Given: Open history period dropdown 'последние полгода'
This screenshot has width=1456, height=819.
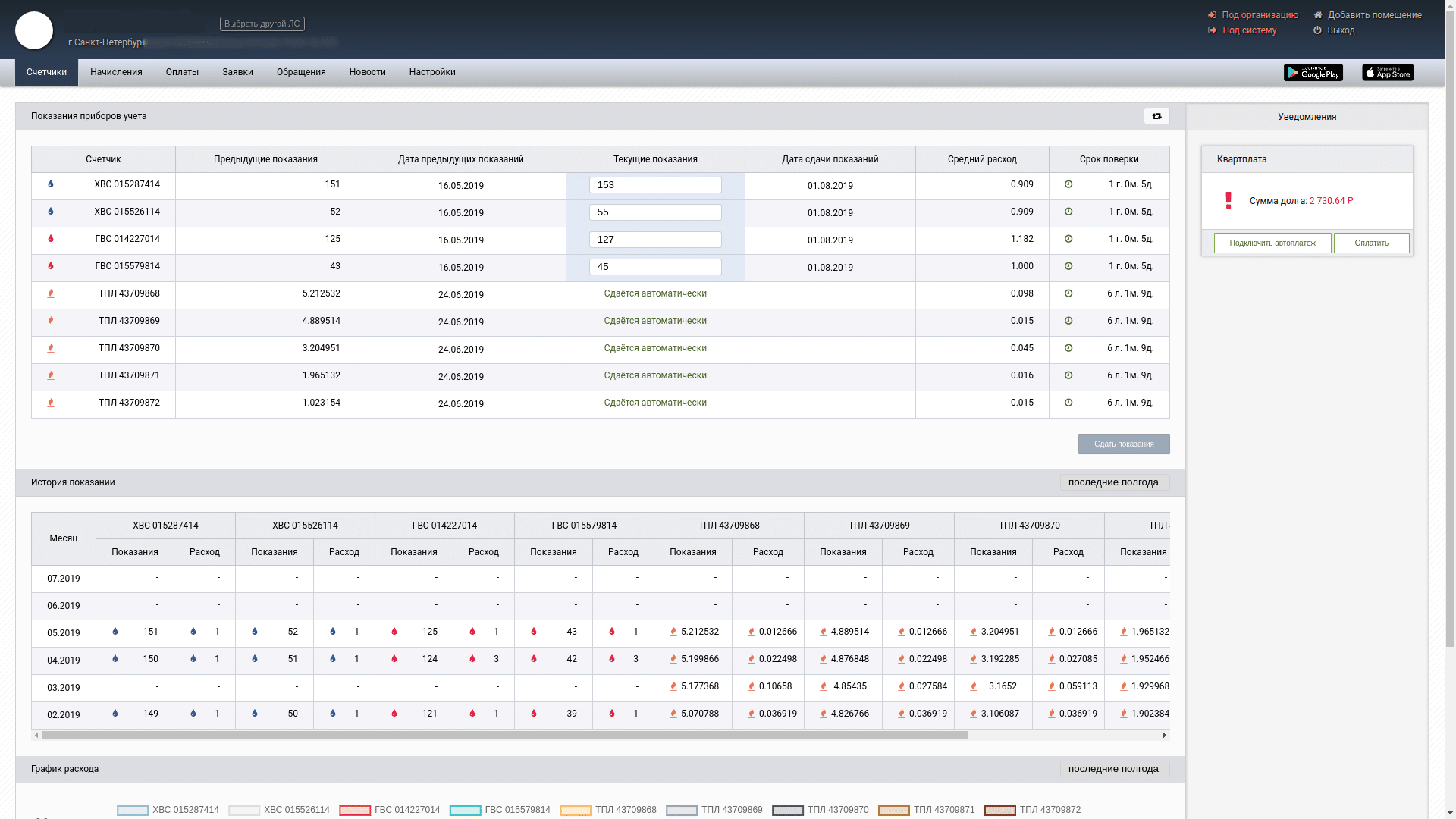Looking at the screenshot, I should point(1114,482).
